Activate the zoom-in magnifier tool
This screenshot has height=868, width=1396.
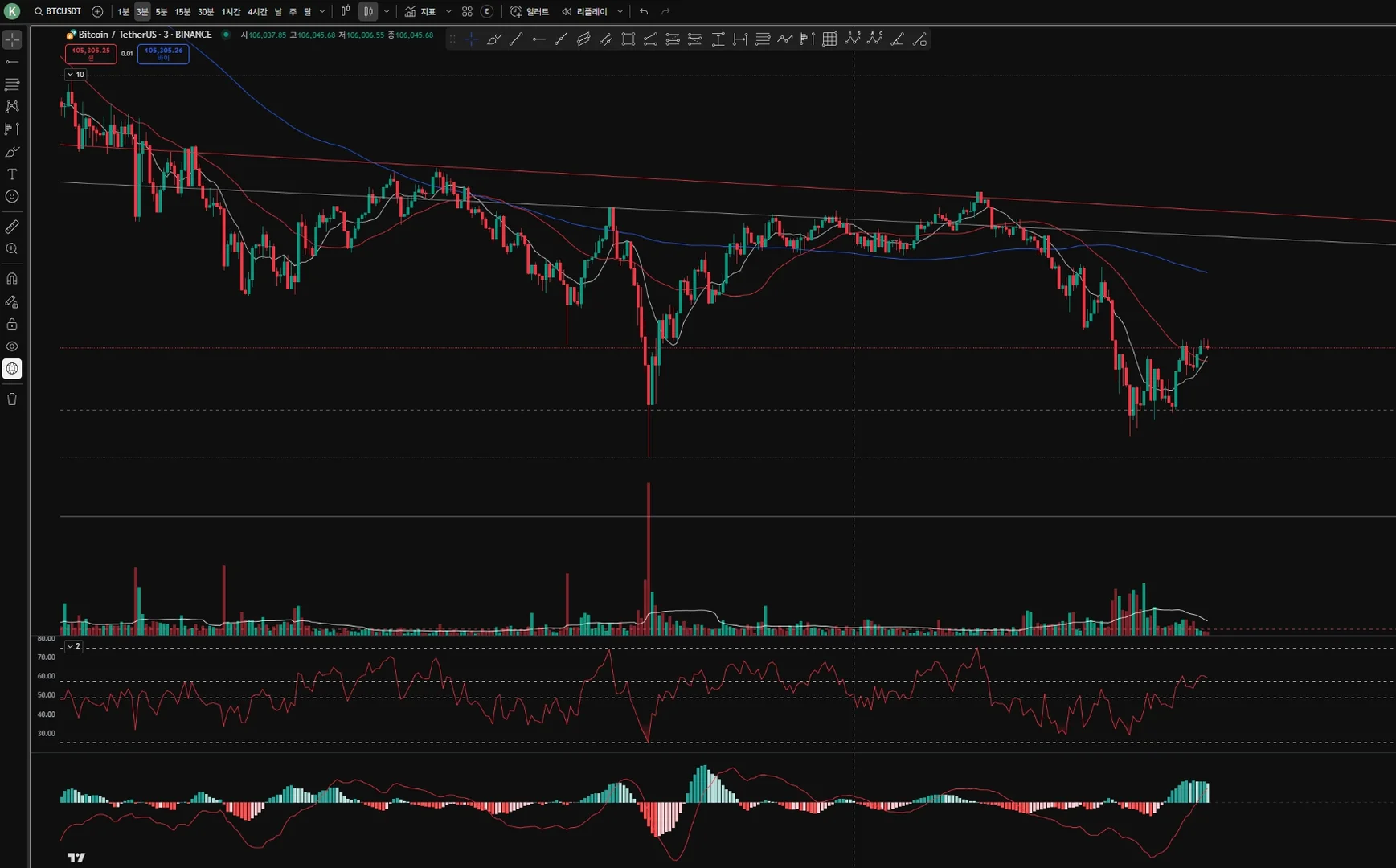coord(12,249)
